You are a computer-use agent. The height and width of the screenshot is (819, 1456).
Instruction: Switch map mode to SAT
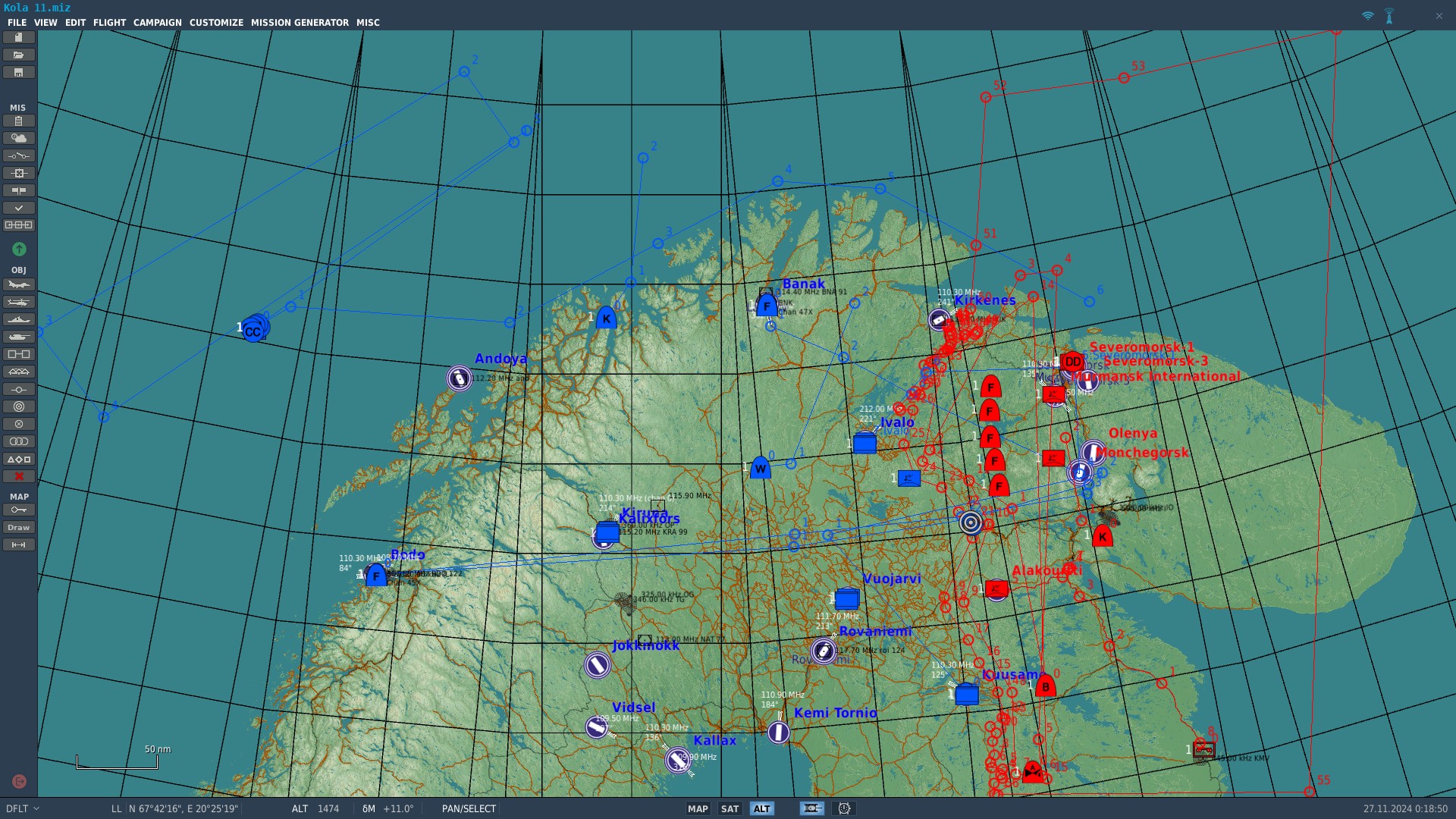pyautogui.click(x=730, y=808)
